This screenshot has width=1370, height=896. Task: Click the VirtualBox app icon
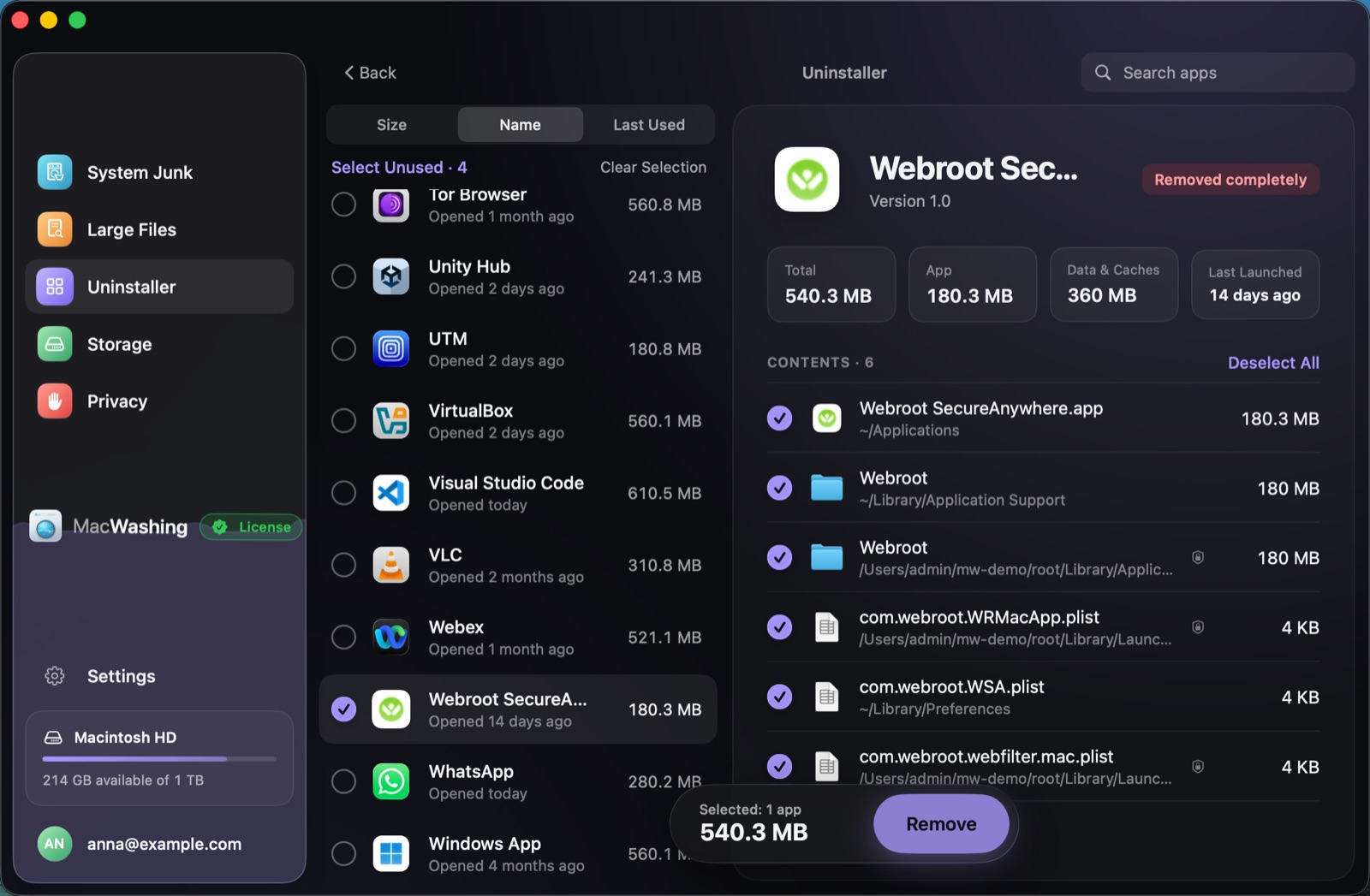click(391, 421)
